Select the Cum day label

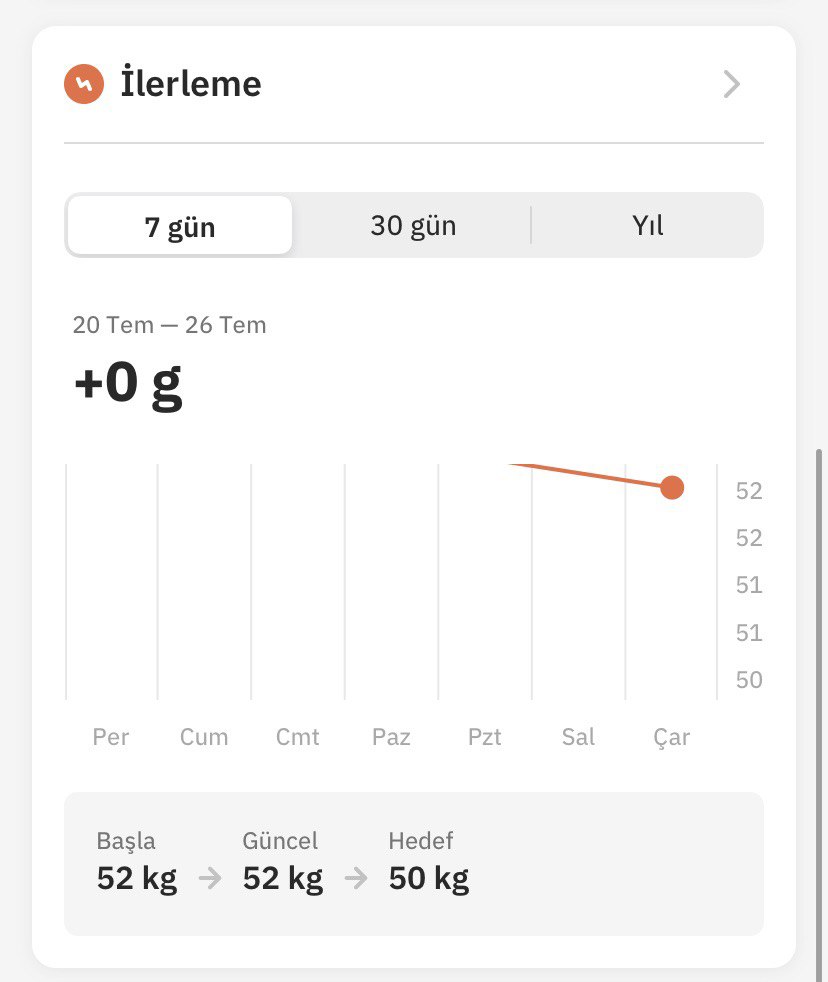pos(204,736)
